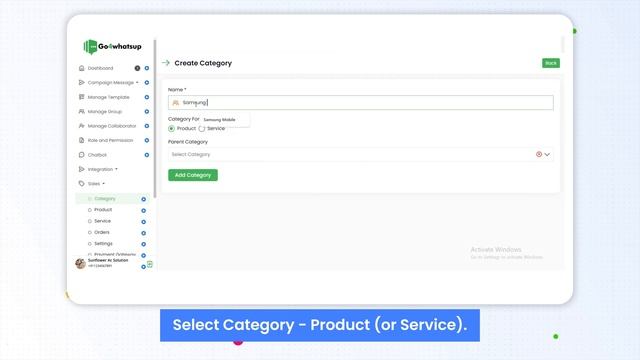
Task: Click the arrow icon beside Create Category
Action: pos(166,63)
